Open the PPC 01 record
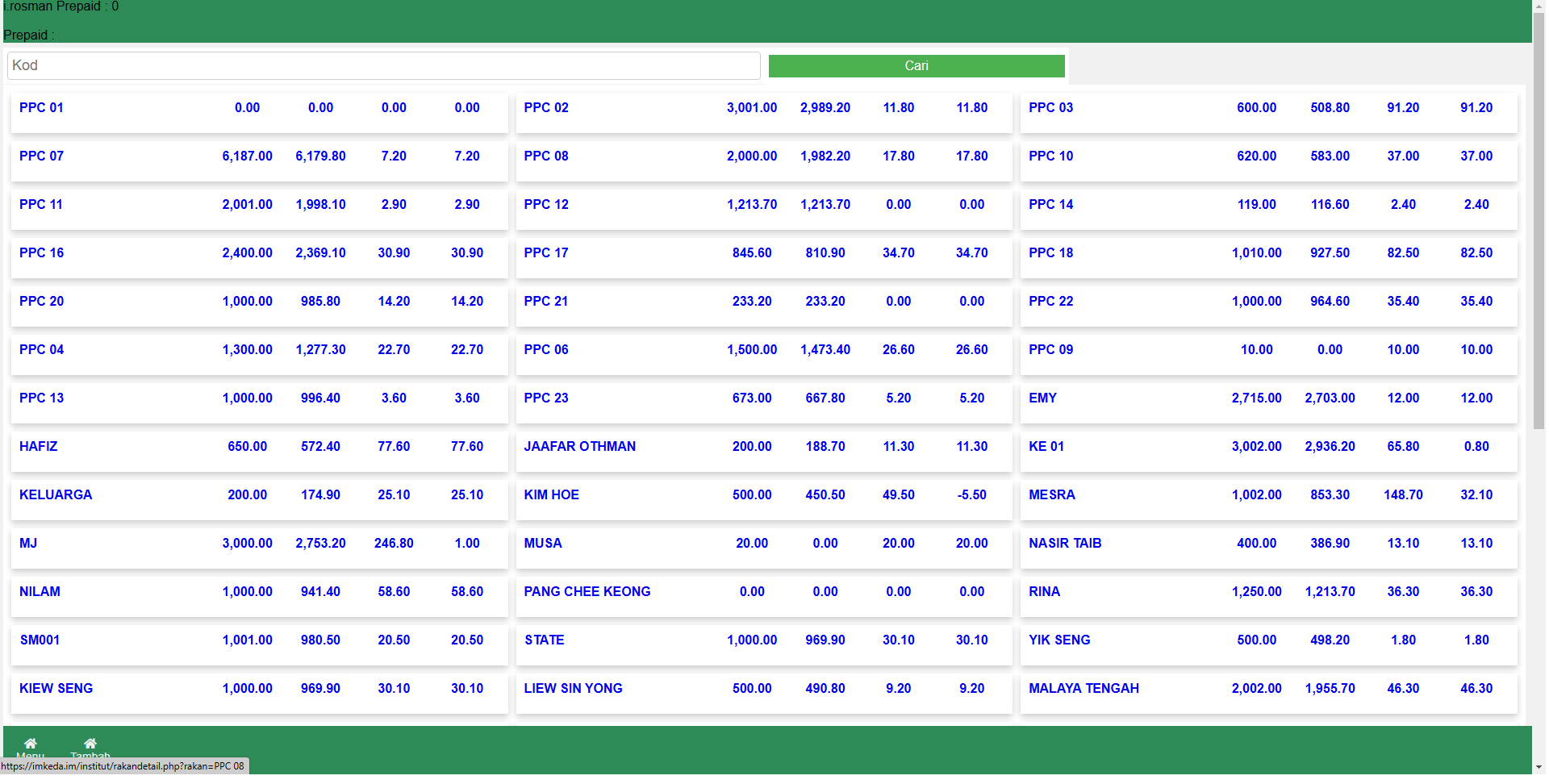Screen dimensions: 1549x784 (41, 108)
